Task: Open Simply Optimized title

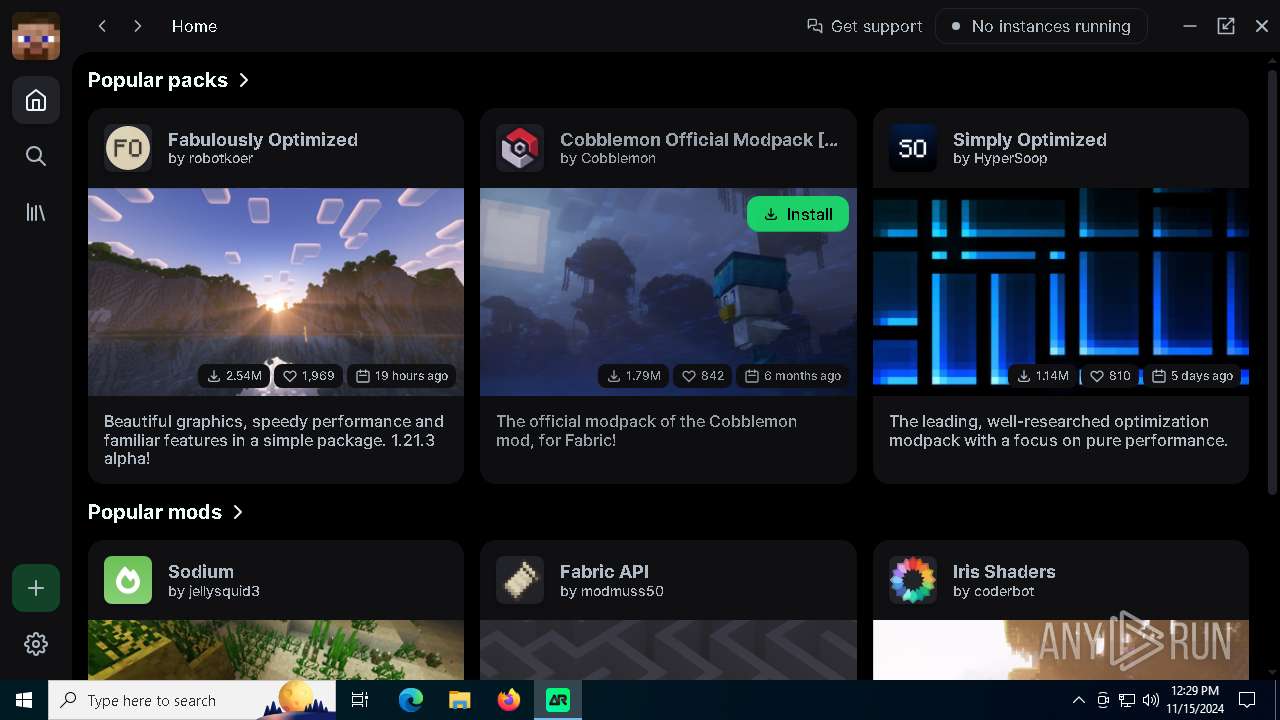Action: coord(1030,139)
